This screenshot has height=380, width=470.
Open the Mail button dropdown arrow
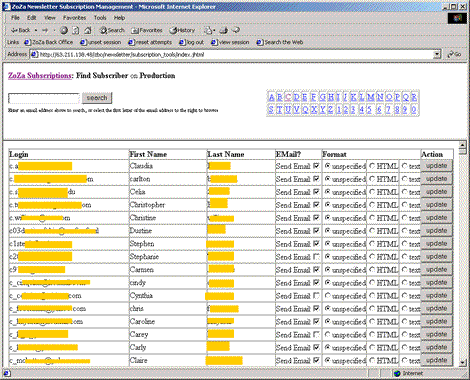pos(214,30)
